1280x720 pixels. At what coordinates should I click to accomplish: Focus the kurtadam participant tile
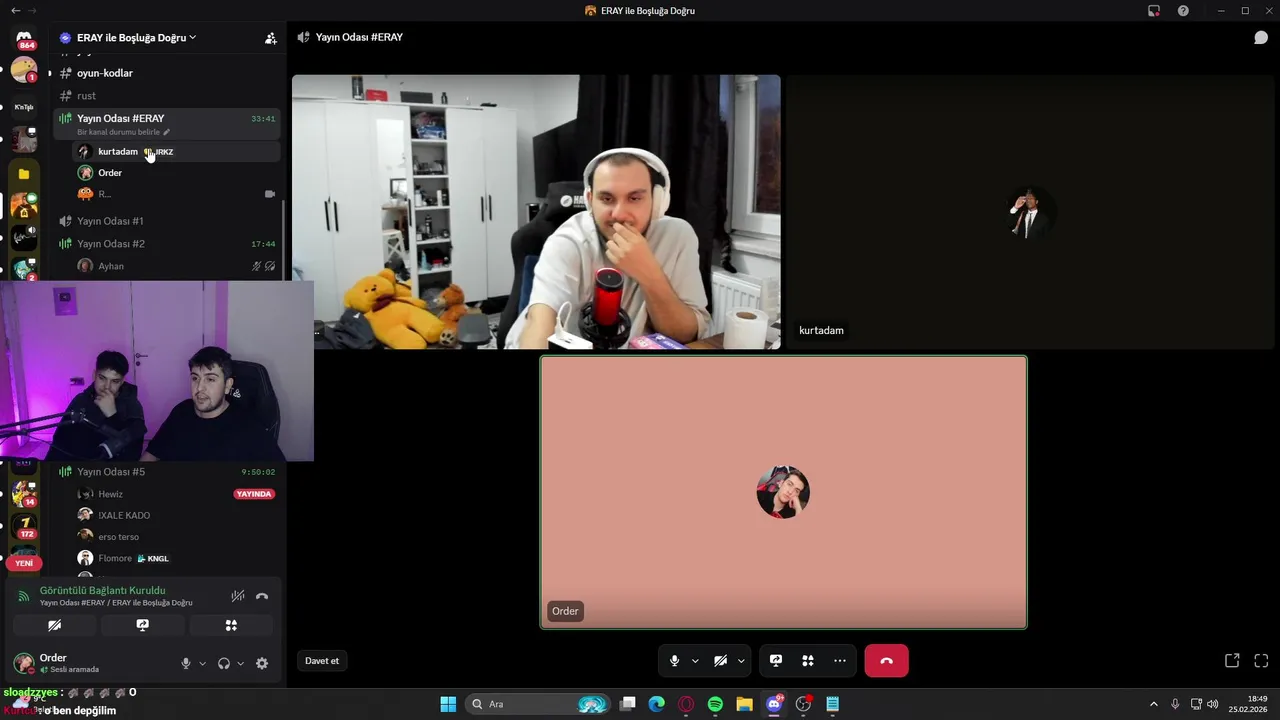click(1030, 212)
